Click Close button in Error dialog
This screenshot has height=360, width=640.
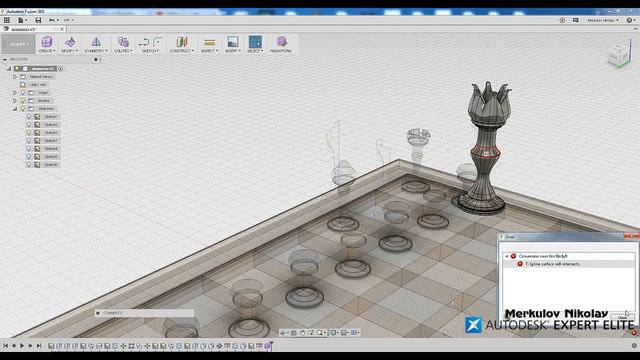[622, 317]
